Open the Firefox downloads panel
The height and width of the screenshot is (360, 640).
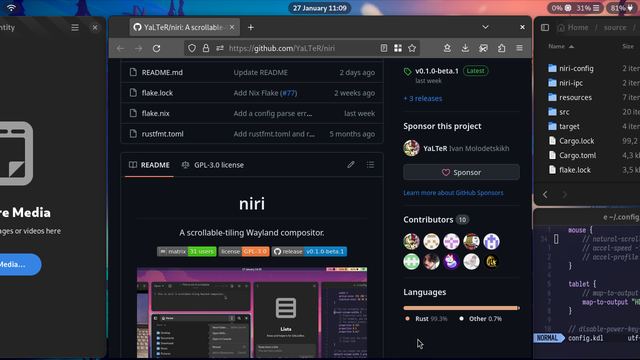pyautogui.click(x=465, y=48)
